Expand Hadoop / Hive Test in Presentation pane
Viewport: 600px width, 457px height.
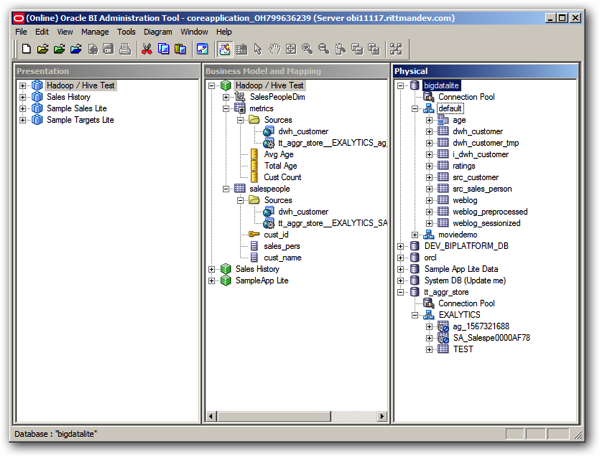click(x=23, y=86)
